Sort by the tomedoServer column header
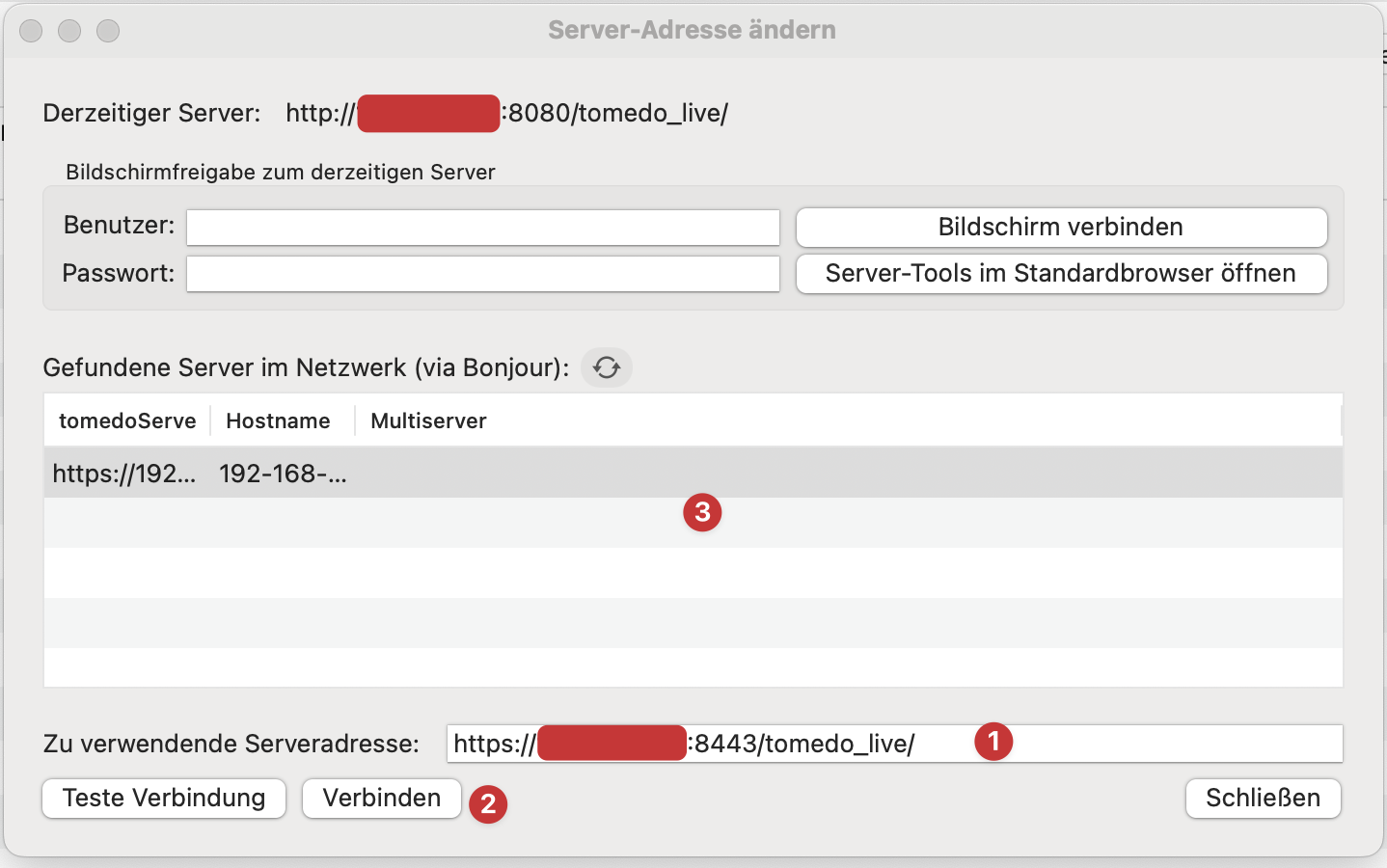The width and height of the screenshot is (1387, 868). tap(126, 420)
